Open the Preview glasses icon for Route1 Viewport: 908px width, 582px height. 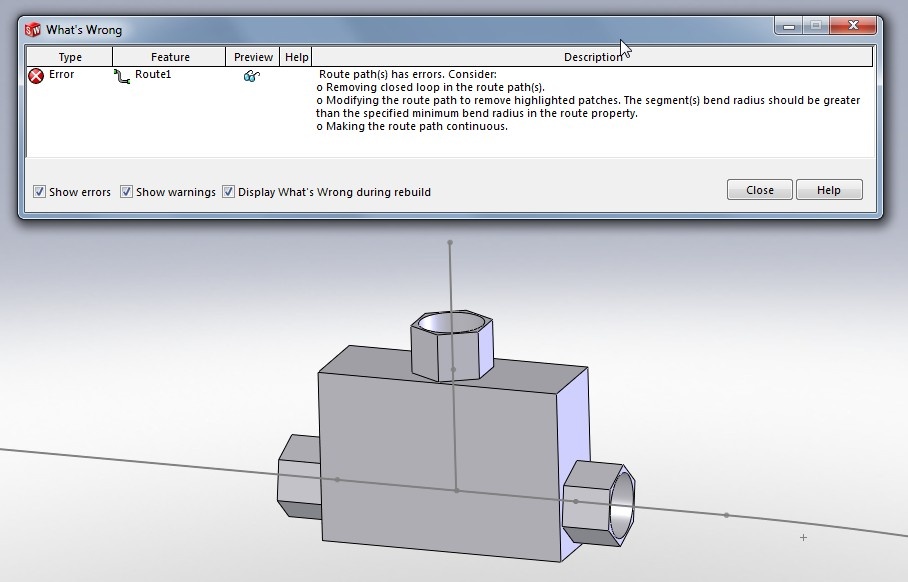252,76
